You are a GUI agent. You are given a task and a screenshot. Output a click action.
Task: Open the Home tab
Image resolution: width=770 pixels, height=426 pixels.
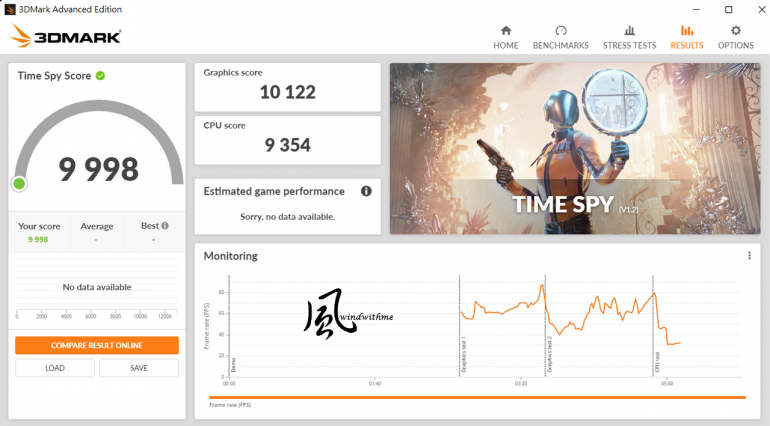pos(505,38)
